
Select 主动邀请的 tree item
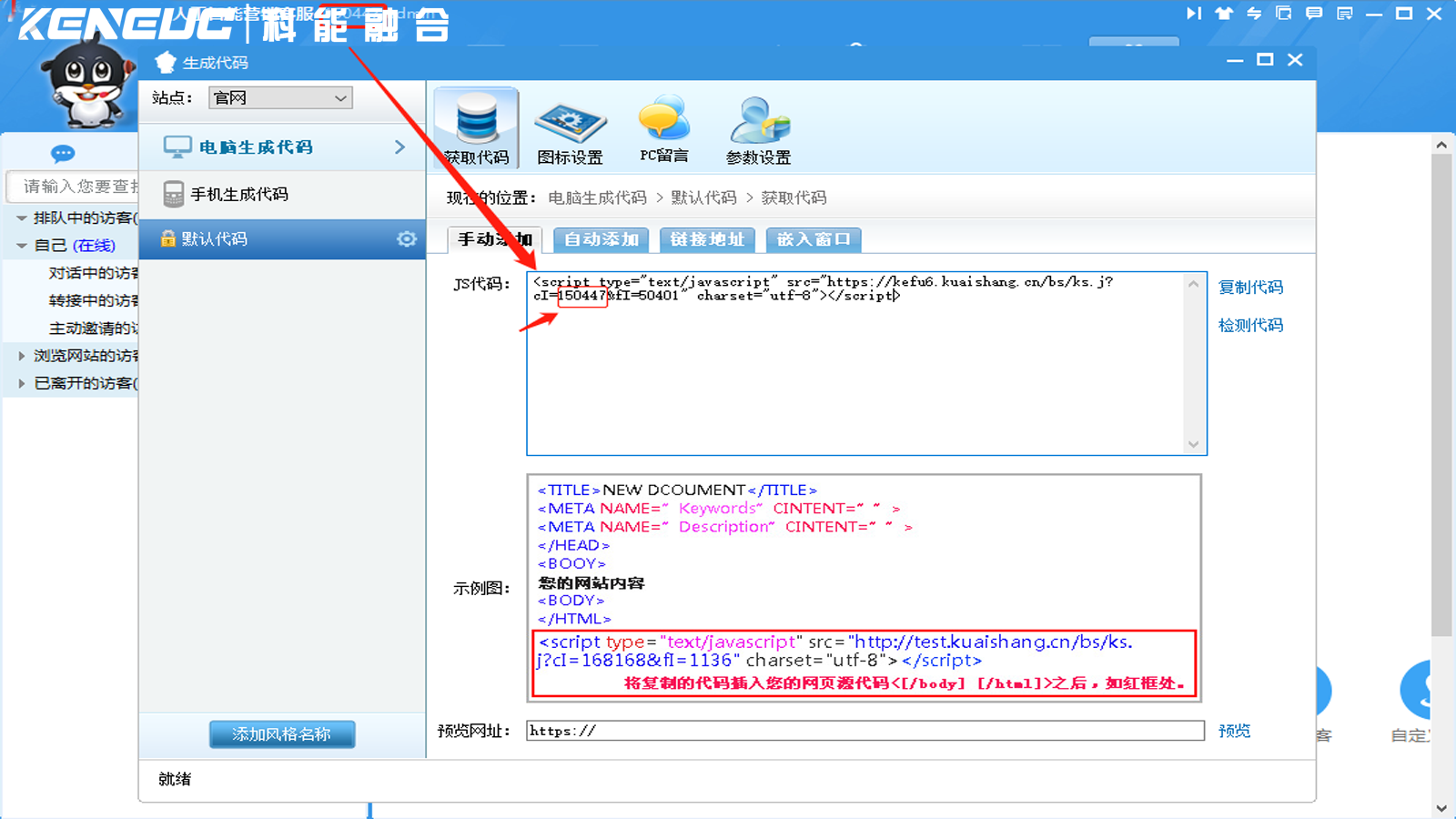tap(93, 329)
